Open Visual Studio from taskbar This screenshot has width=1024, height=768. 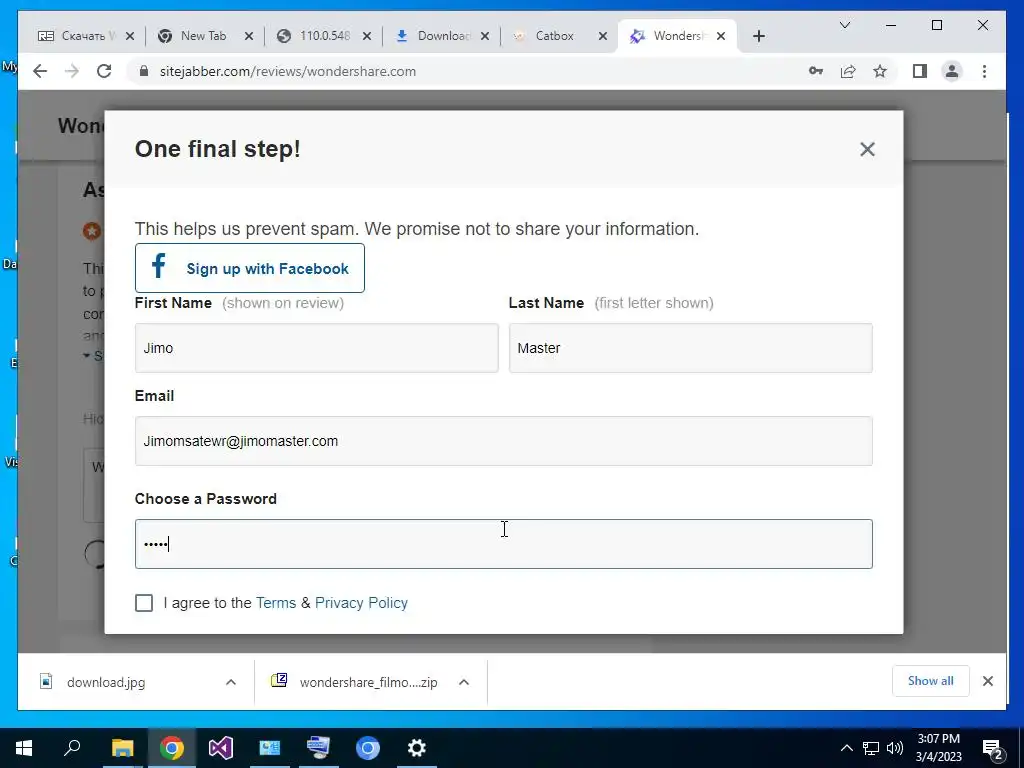221,747
